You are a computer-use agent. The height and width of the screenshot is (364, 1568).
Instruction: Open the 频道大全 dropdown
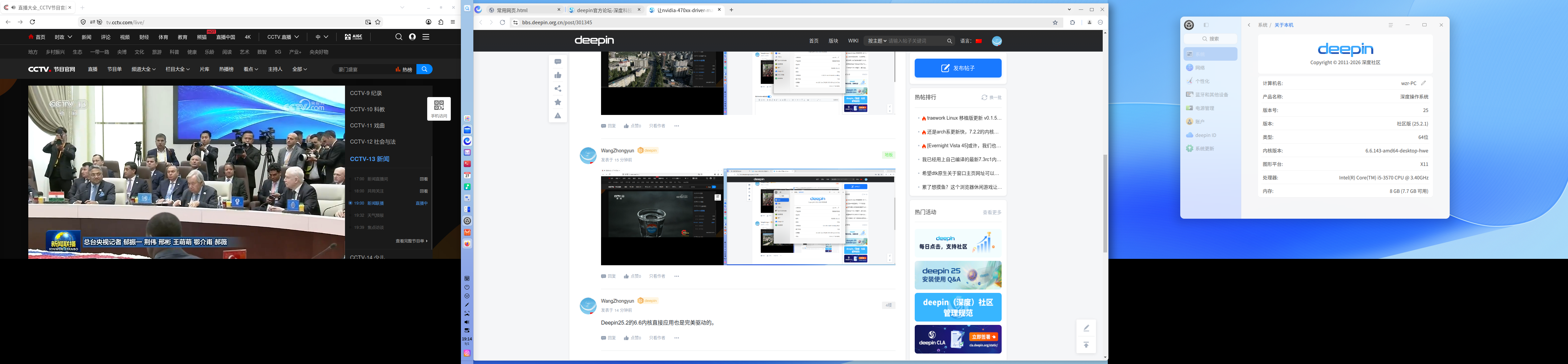pos(144,69)
